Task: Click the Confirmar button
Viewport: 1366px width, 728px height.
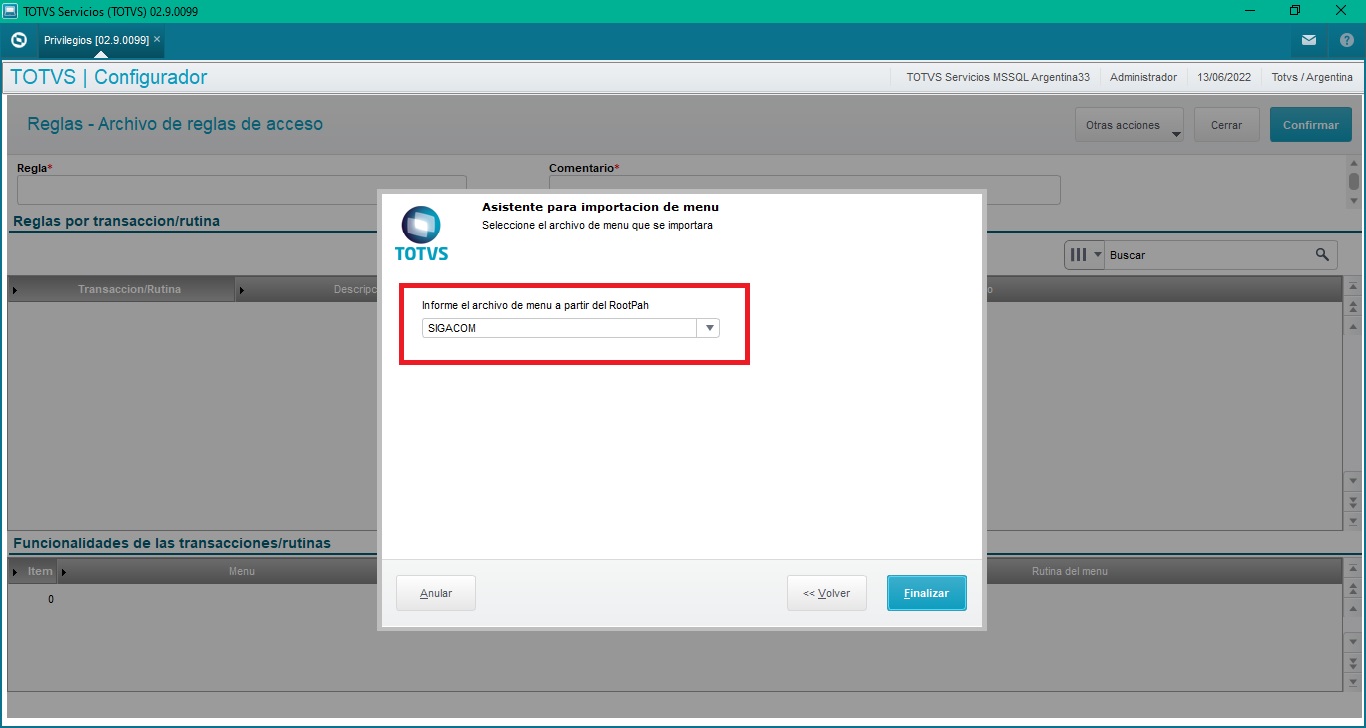Action: pyautogui.click(x=1310, y=125)
